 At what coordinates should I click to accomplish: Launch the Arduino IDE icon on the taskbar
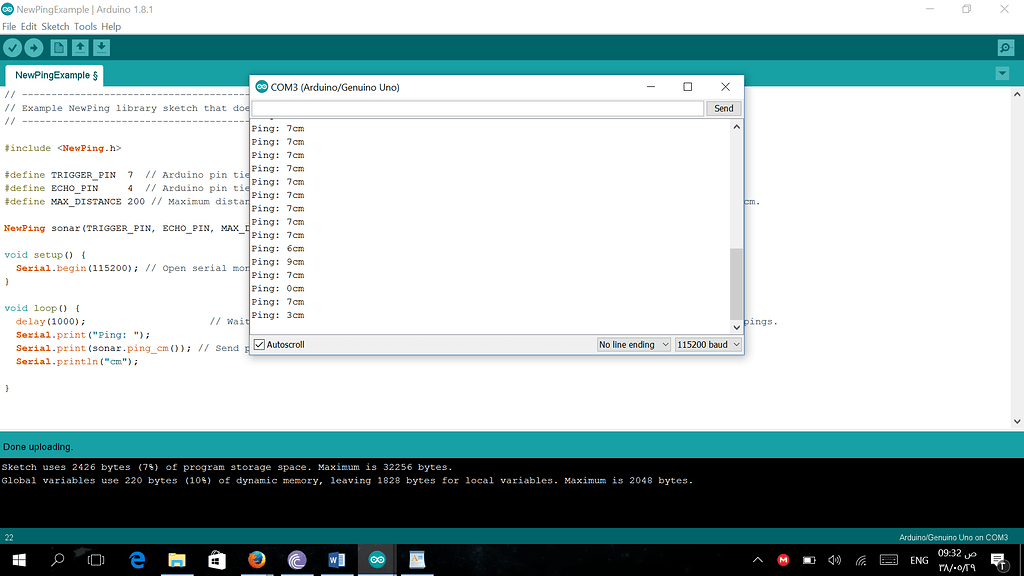376,560
